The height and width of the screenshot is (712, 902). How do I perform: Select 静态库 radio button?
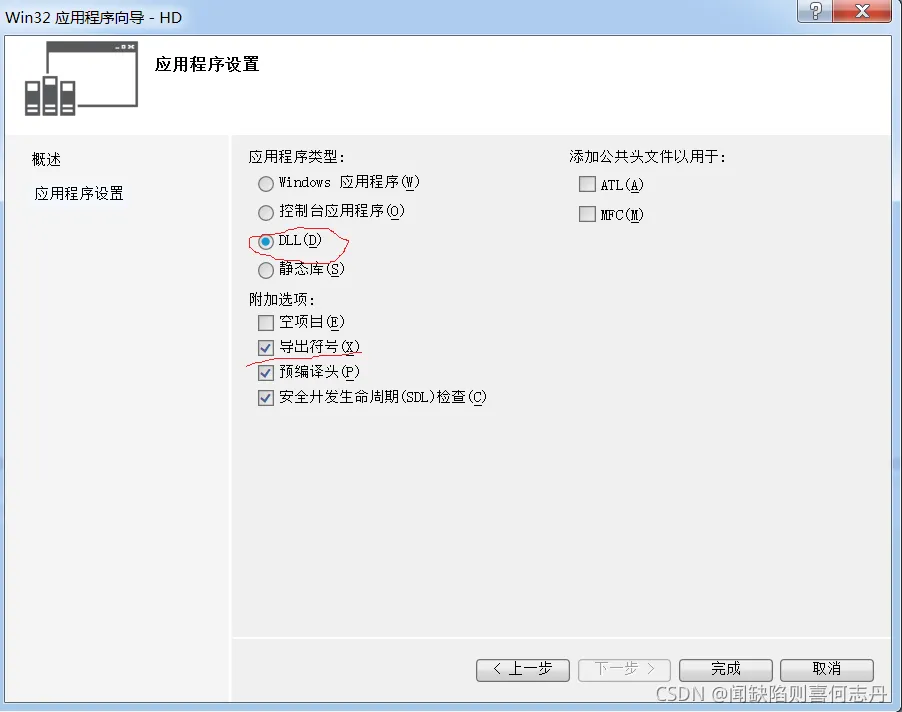click(x=265, y=270)
